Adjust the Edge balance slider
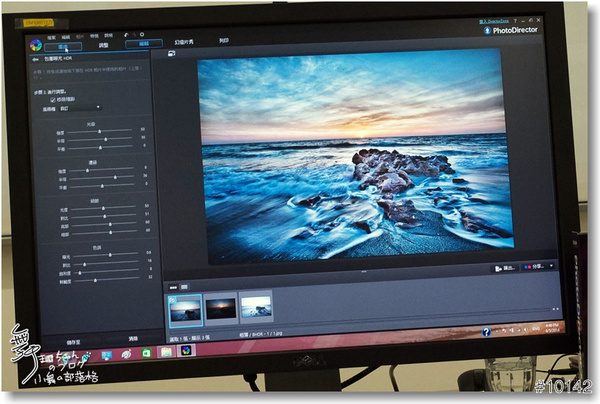Image resolution: width=600 pixels, height=404 pixels. click(x=103, y=186)
